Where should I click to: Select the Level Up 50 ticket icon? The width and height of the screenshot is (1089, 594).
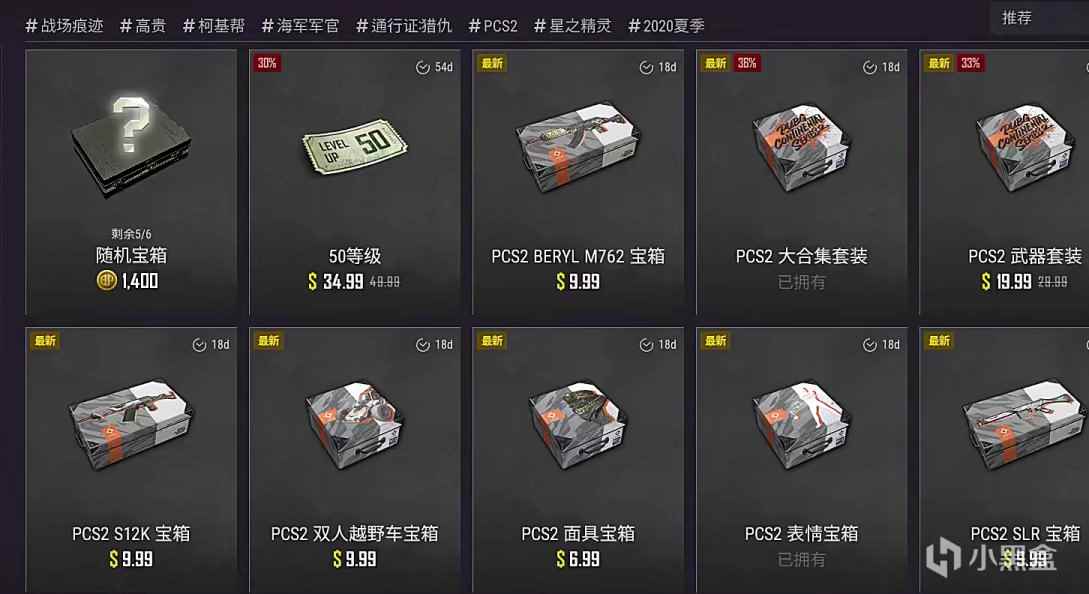(354, 146)
